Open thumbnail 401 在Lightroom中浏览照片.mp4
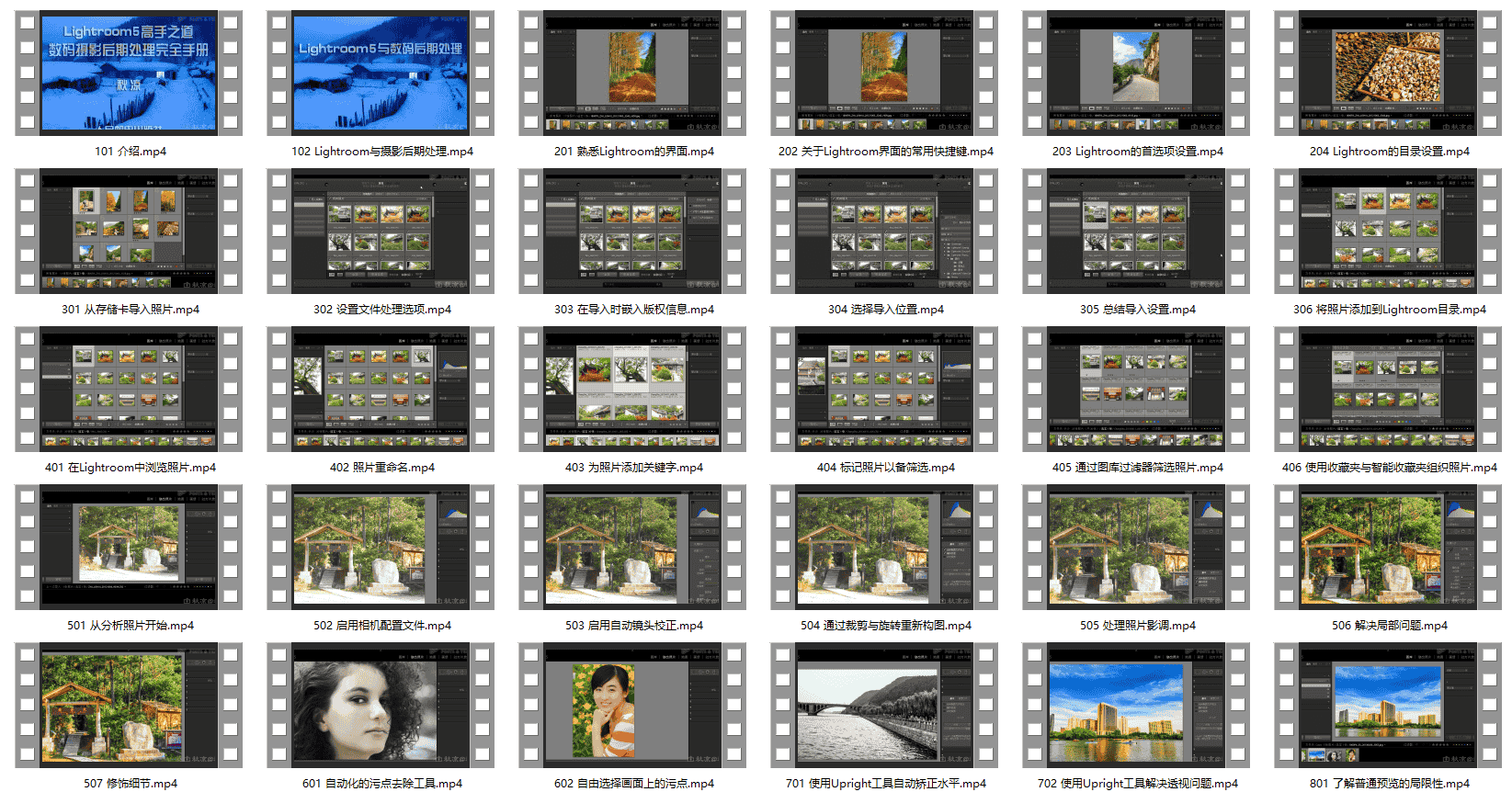 point(129,390)
